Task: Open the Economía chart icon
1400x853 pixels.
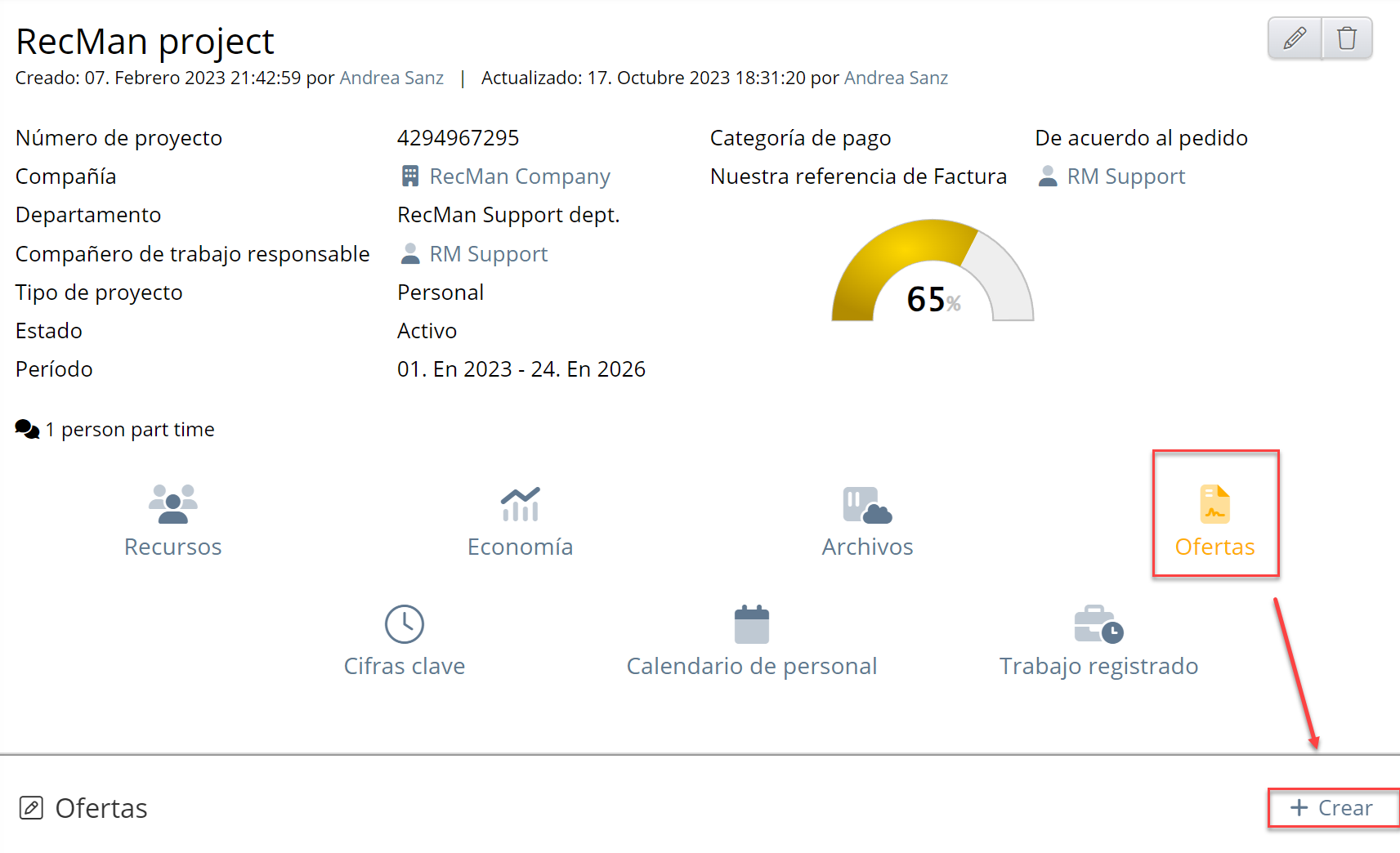Action: tap(520, 503)
